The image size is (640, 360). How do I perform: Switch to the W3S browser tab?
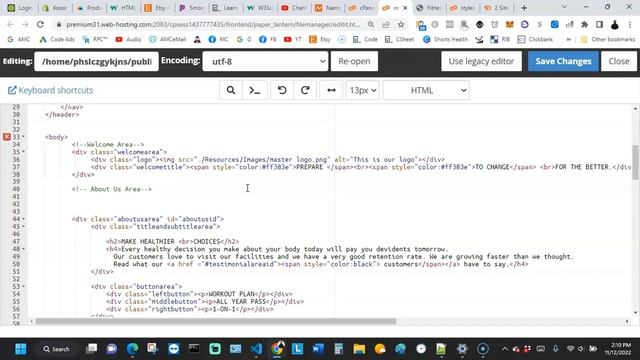[260, 8]
